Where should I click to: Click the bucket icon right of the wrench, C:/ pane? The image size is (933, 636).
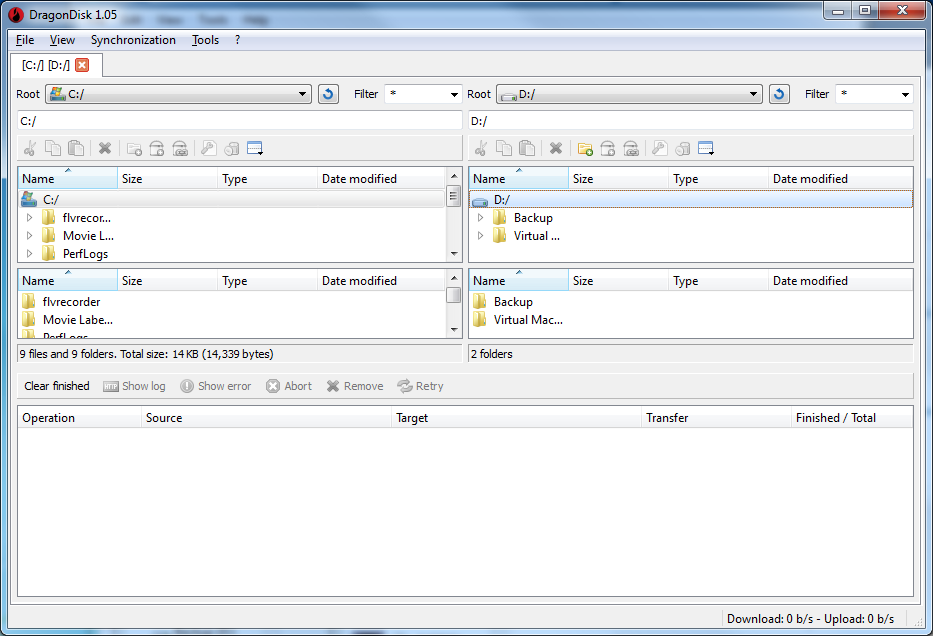tap(231, 148)
